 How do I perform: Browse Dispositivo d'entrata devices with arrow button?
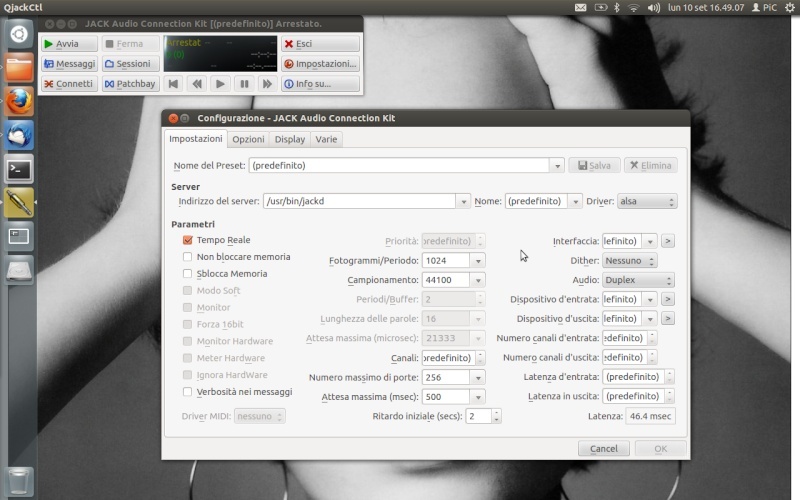[x=668, y=299]
